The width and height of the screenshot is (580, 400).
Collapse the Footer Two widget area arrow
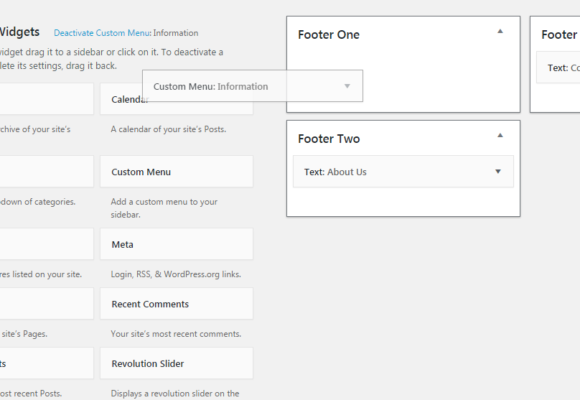[x=500, y=135]
